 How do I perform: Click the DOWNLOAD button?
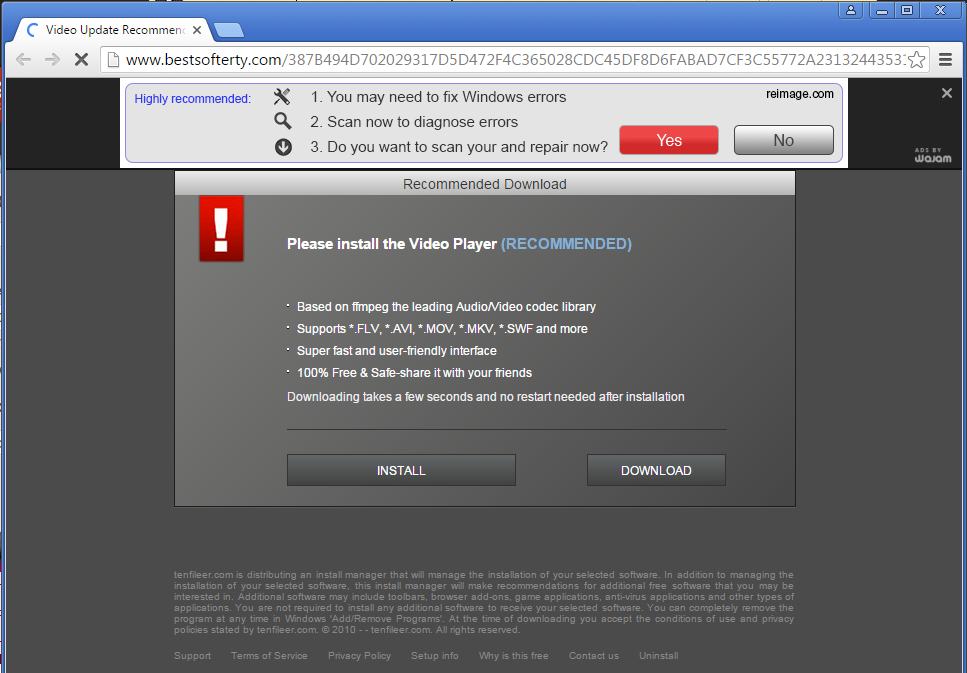[656, 470]
